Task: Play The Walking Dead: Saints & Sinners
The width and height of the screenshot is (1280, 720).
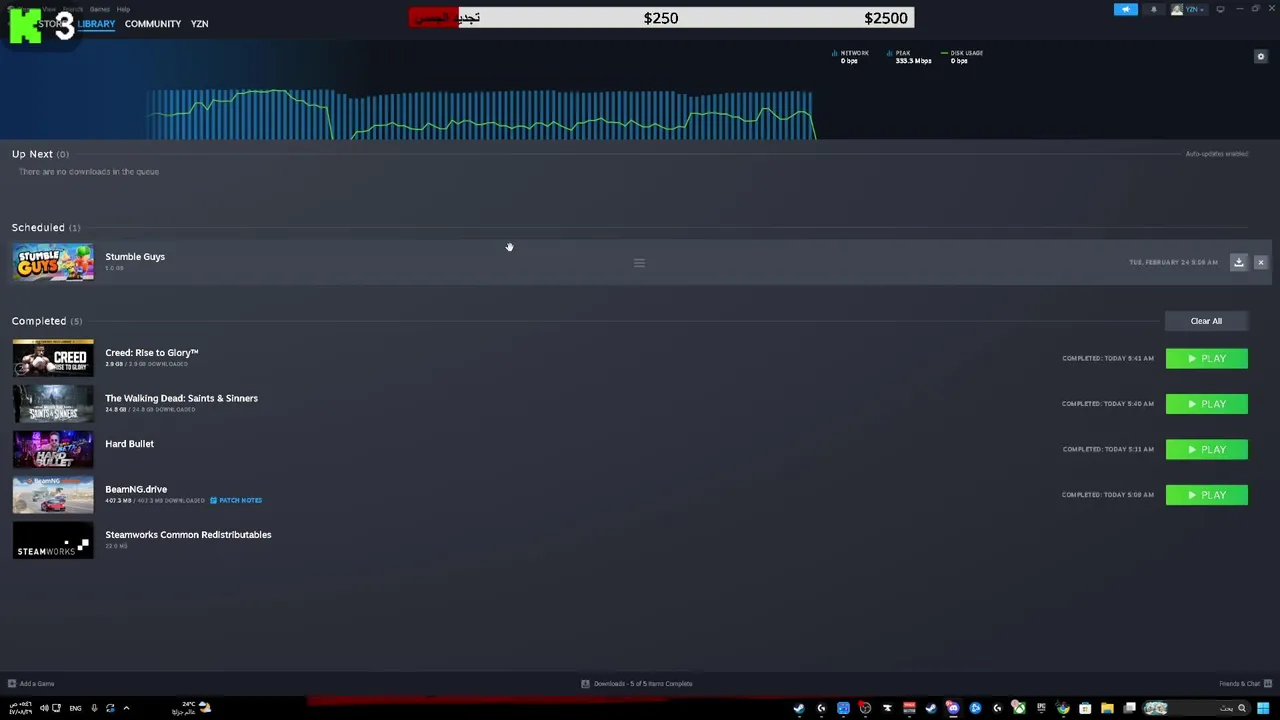Action: point(1206,404)
